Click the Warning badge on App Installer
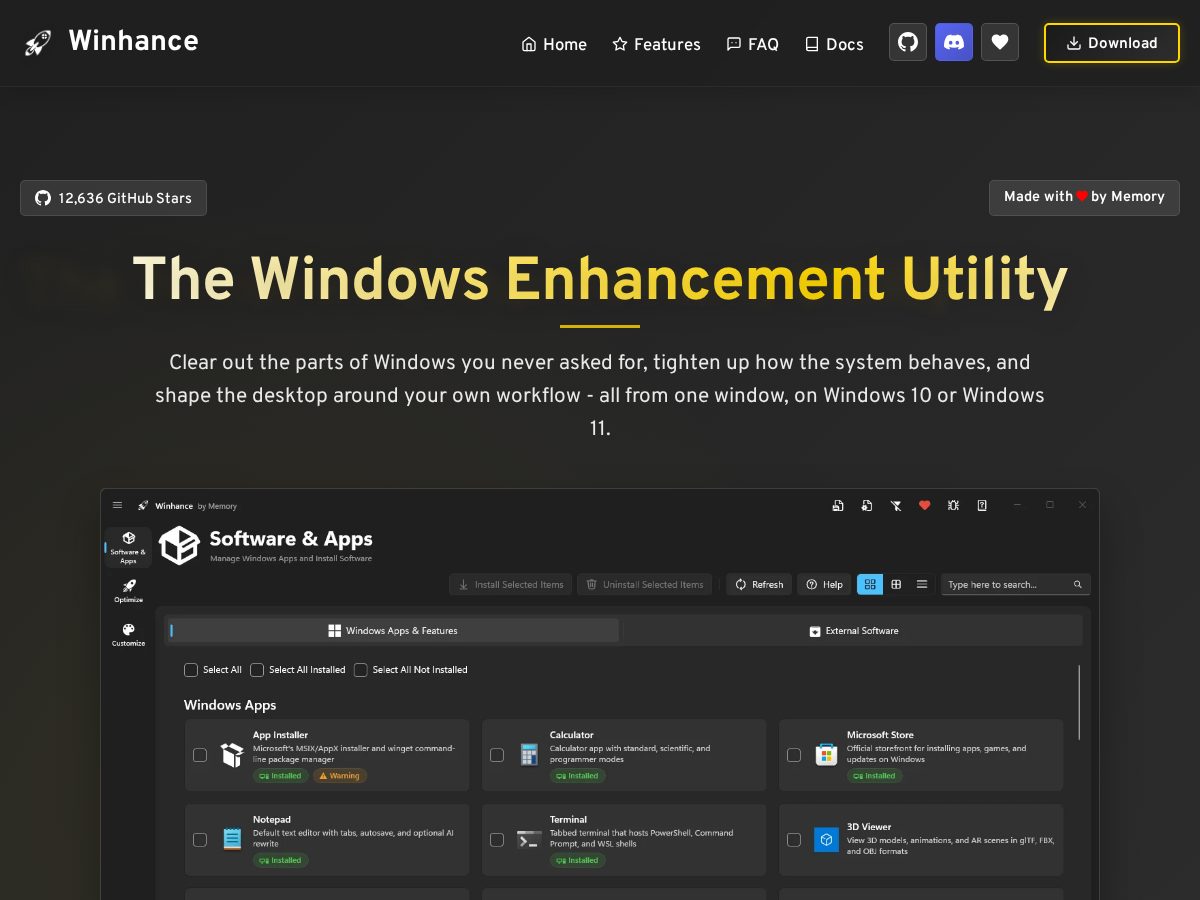This screenshot has height=900, width=1200. coord(340,776)
